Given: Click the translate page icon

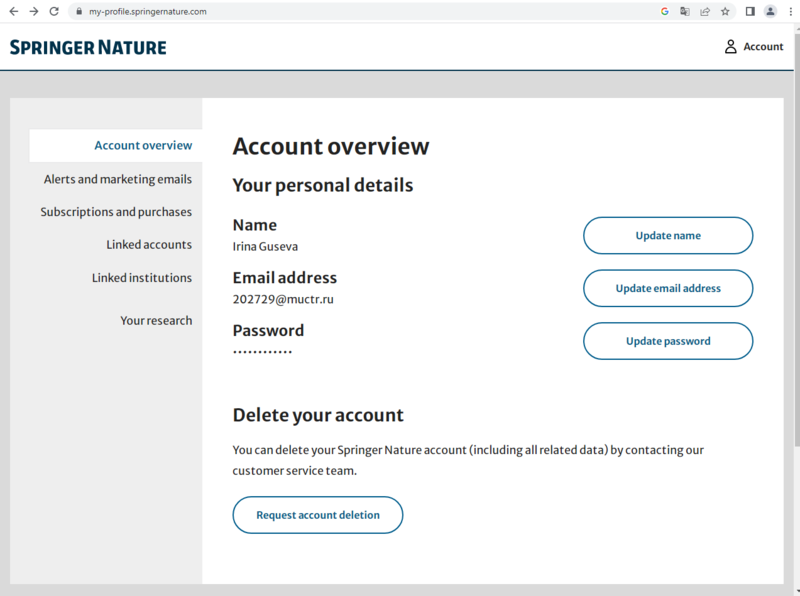Looking at the screenshot, I should coord(685,12).
